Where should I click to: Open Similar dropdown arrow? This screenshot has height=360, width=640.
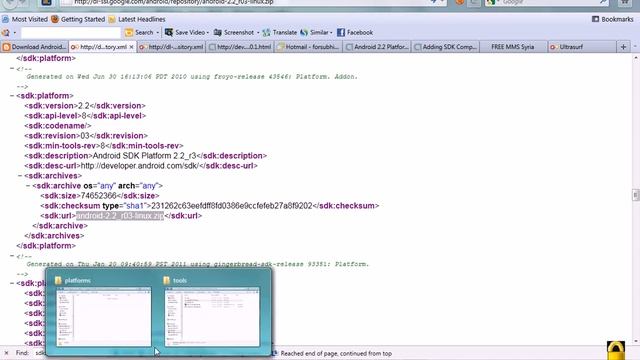[331, 33]
